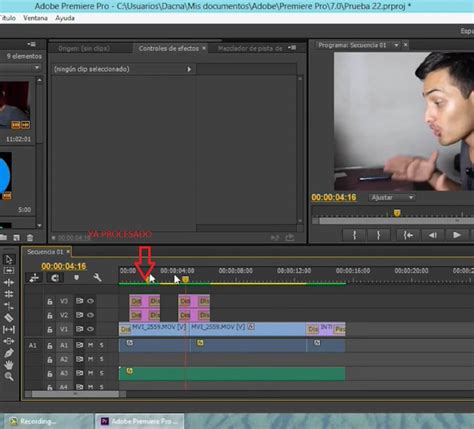This screenshot has height=429, width=474.
Task: Switch to Controles de efectos tab
Action: click(x=169, y=48)
